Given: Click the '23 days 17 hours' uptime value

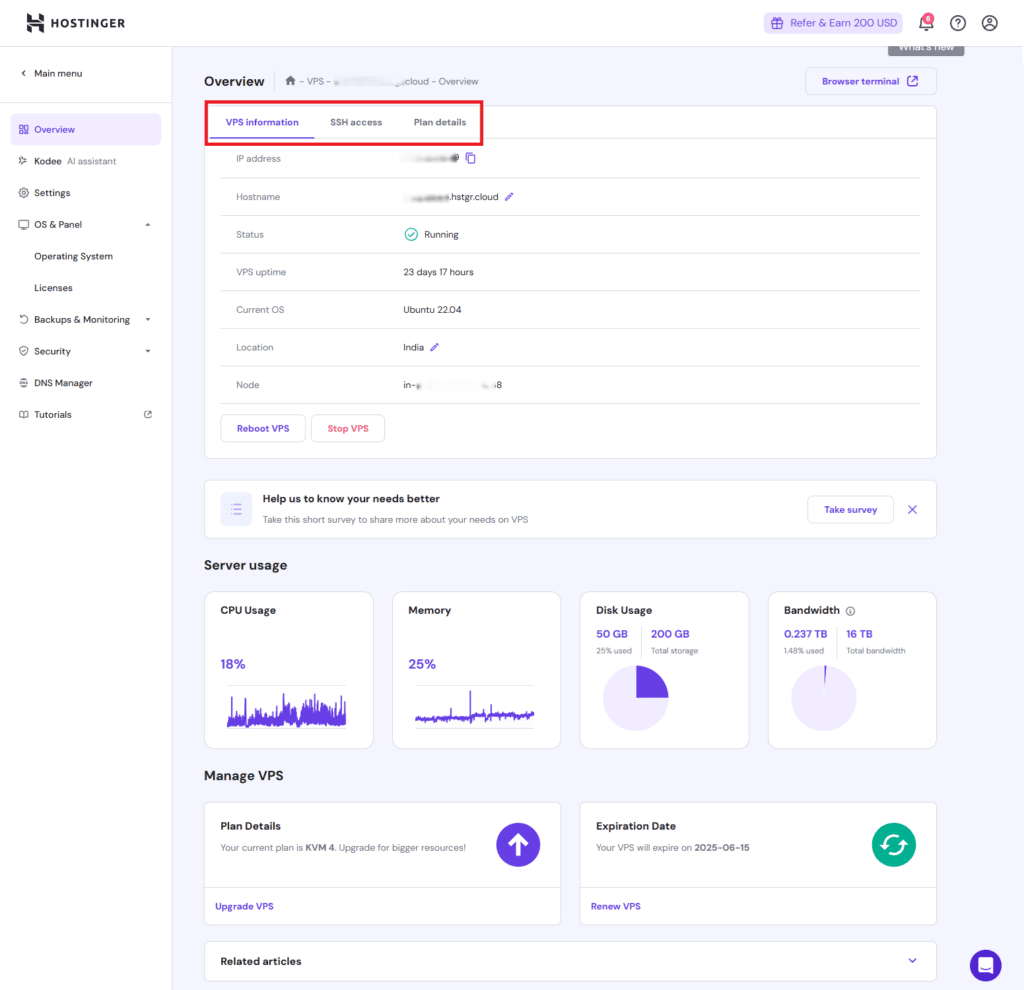Looking at the screenshot, I should [x=438, y=272].
